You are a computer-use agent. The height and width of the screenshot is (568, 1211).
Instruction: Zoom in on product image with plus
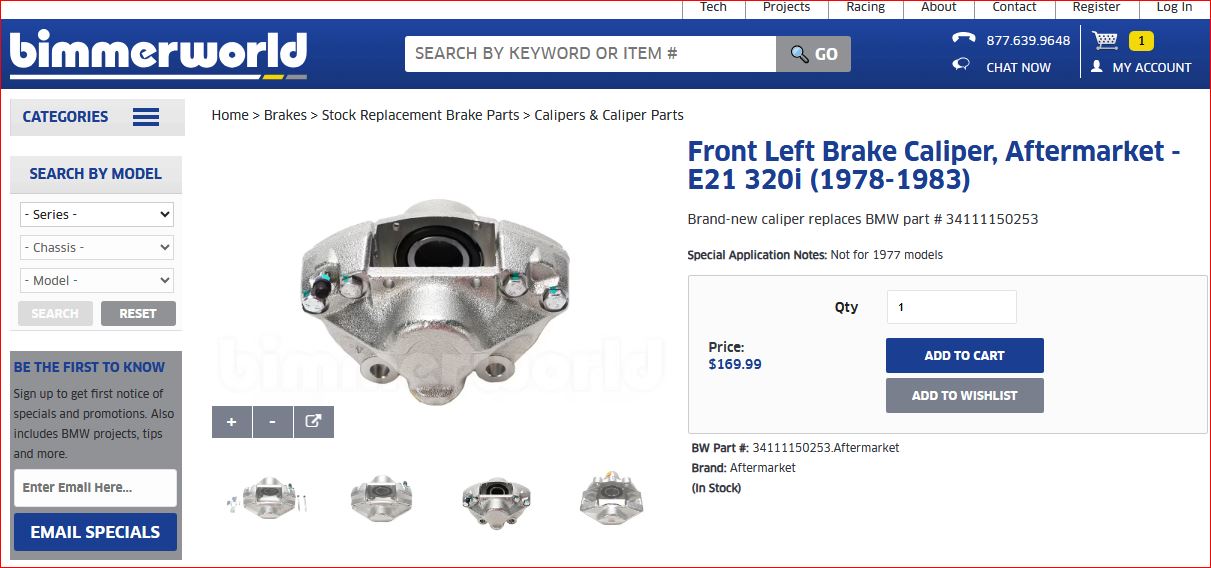[231, 422]
